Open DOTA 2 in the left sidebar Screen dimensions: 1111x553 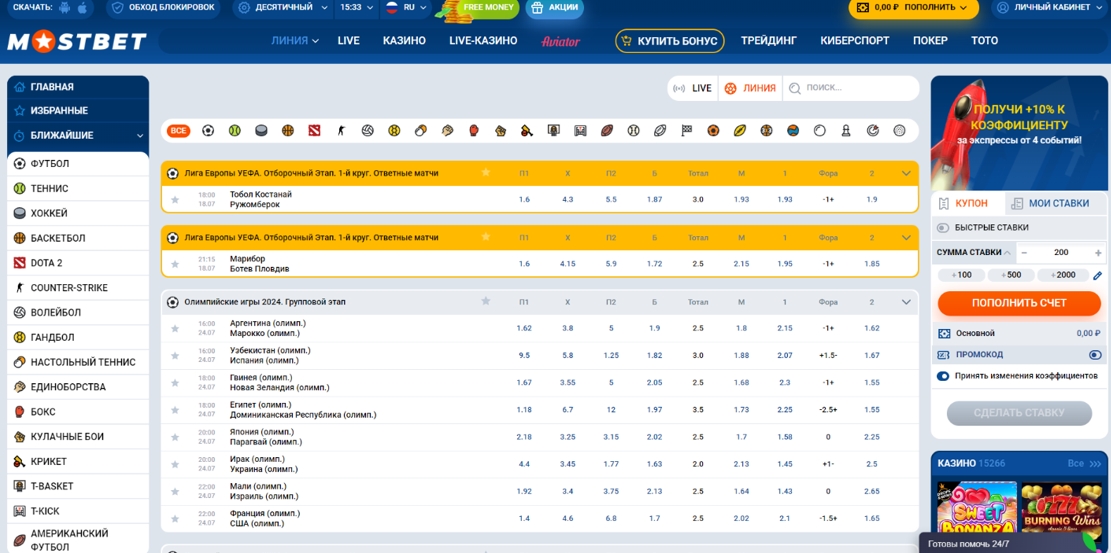[78, 263]
